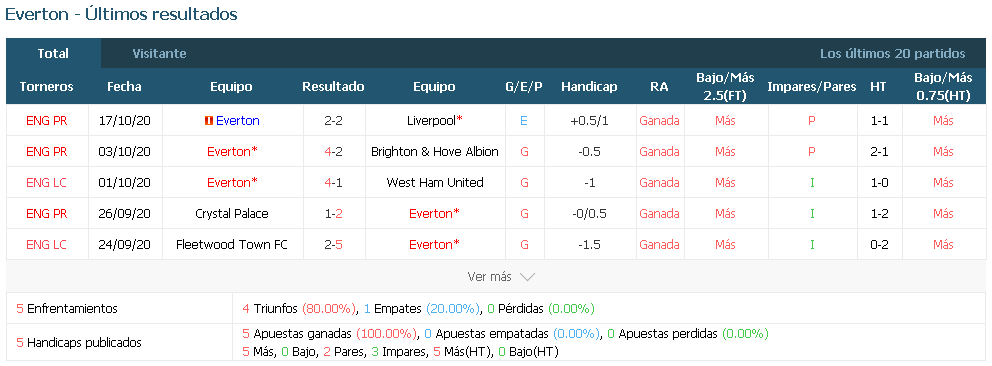Click the Torneos column header
This screenshot has width=992, height=366.
click(47, 87)
